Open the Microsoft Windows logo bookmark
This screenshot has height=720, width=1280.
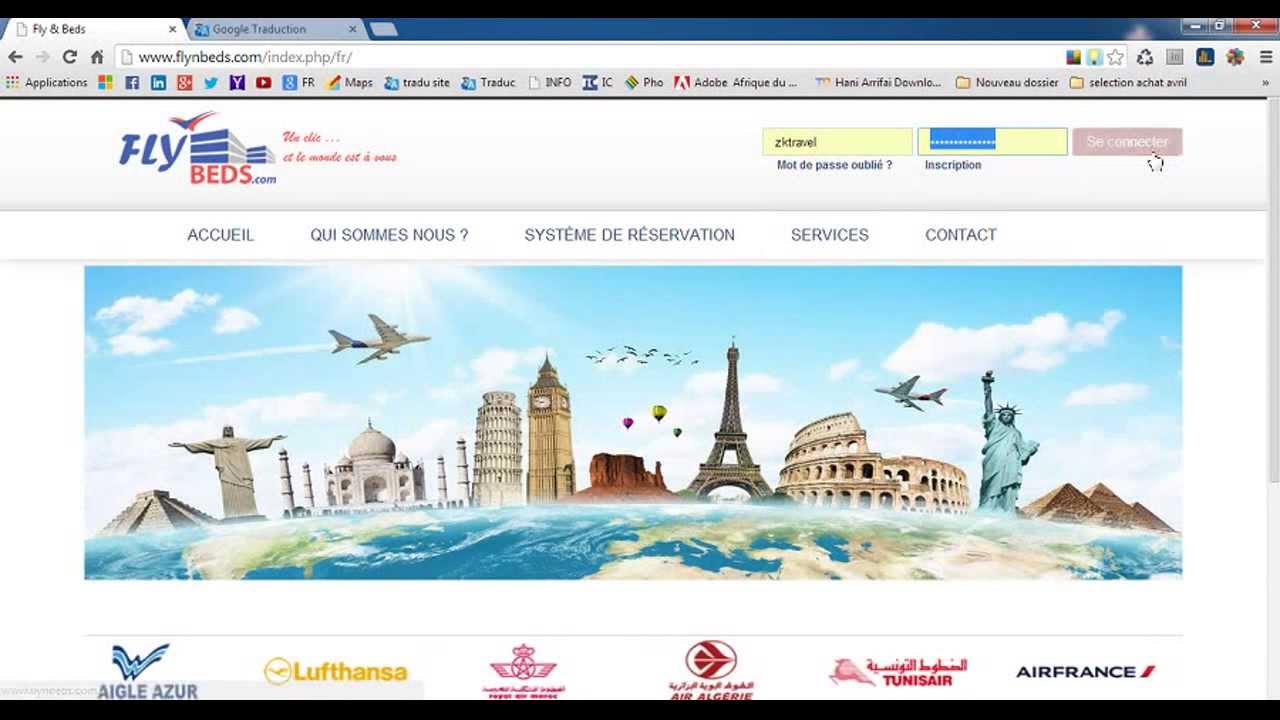105,83
